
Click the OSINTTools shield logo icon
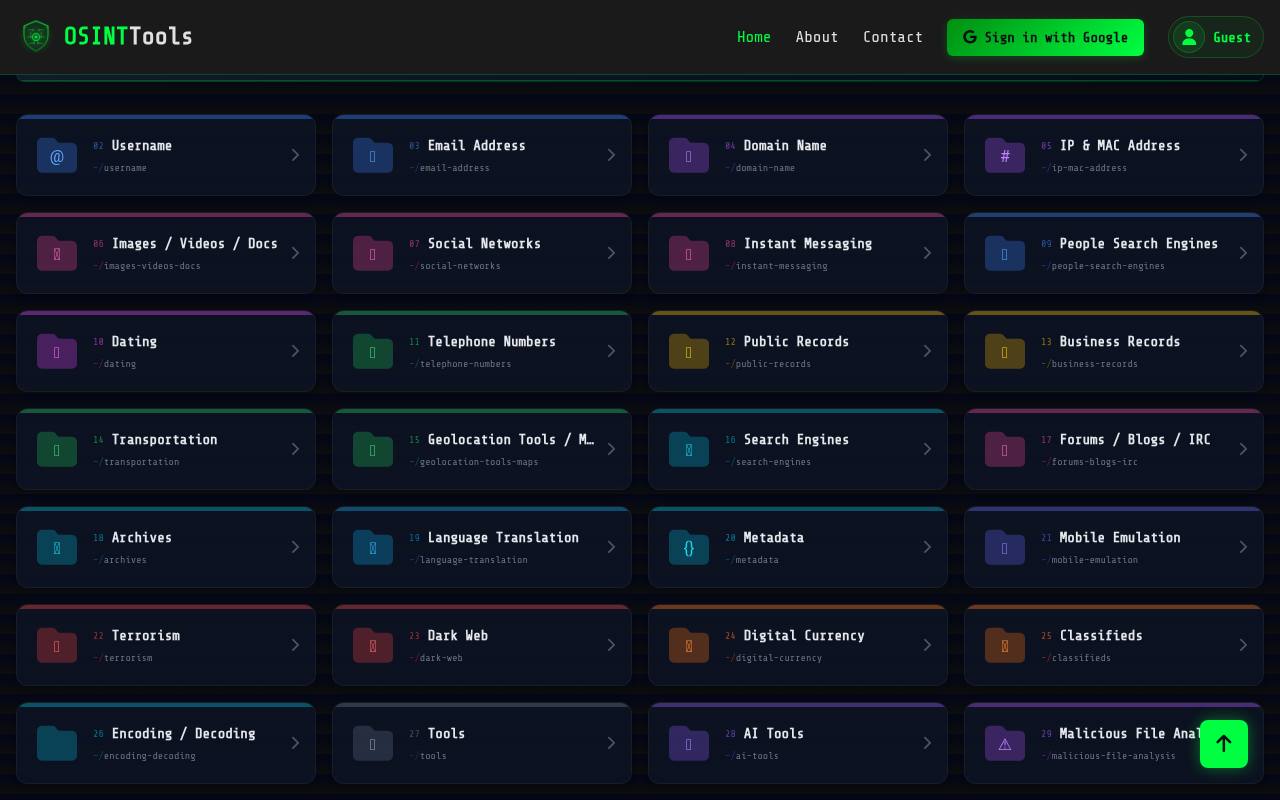(x=36, y=37)
